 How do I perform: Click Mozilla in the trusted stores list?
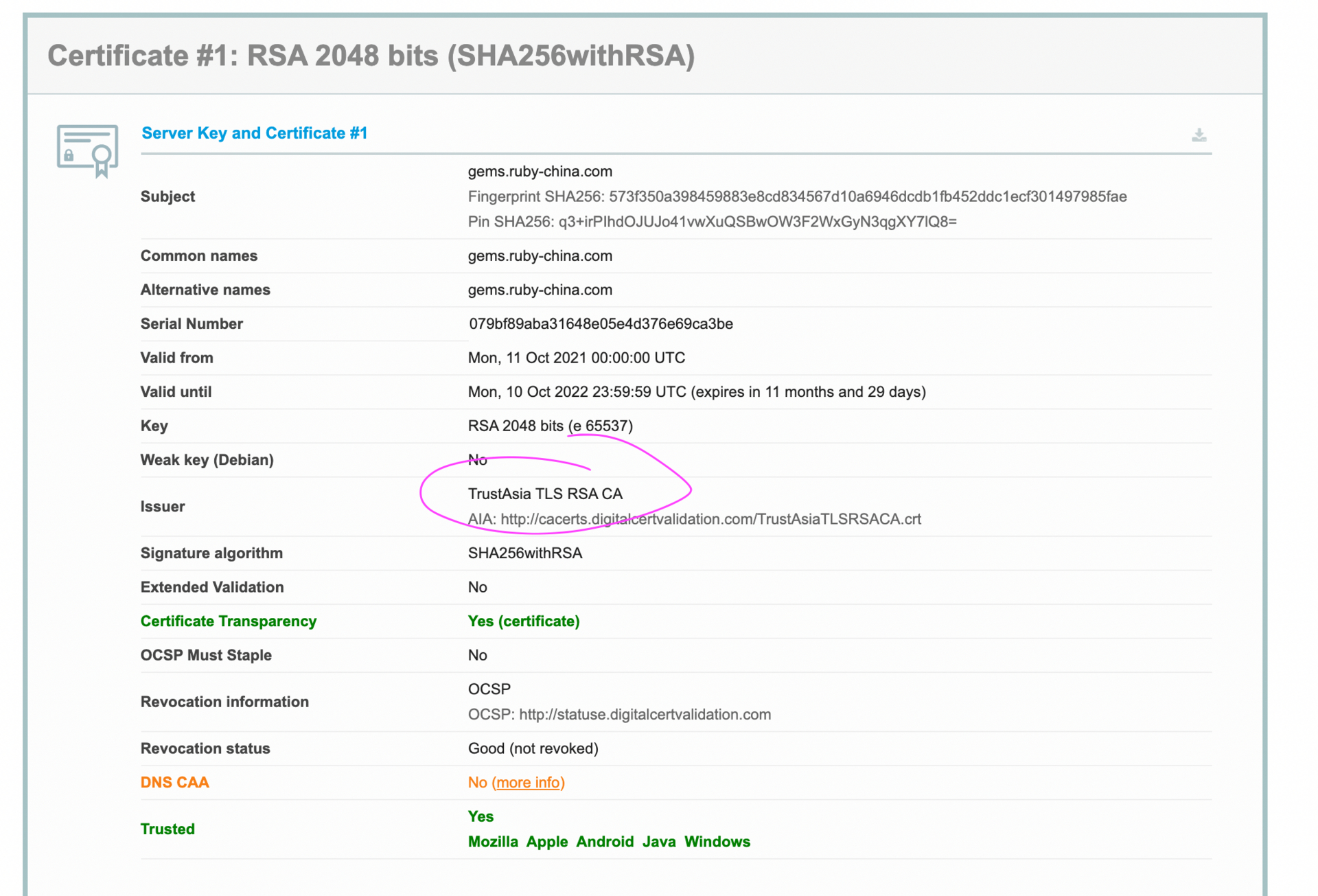coord(493,842)
